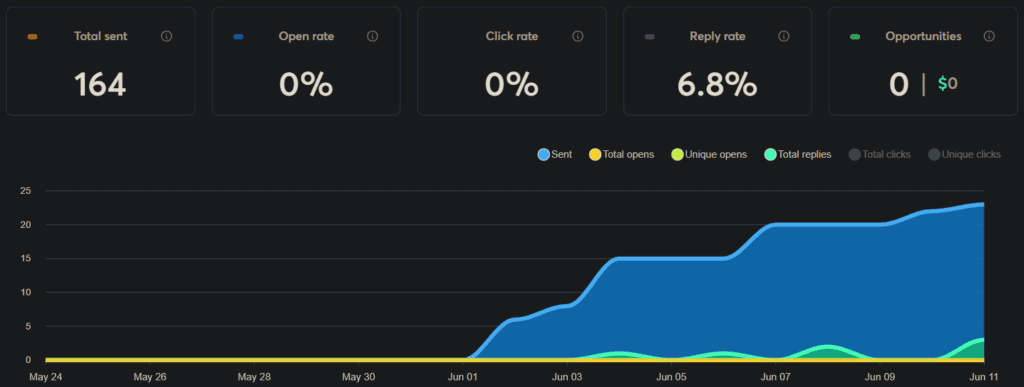The image size is (1024, 387).
Task: Enable the Unique clicks legend item
Action: [x=964, y=155]
